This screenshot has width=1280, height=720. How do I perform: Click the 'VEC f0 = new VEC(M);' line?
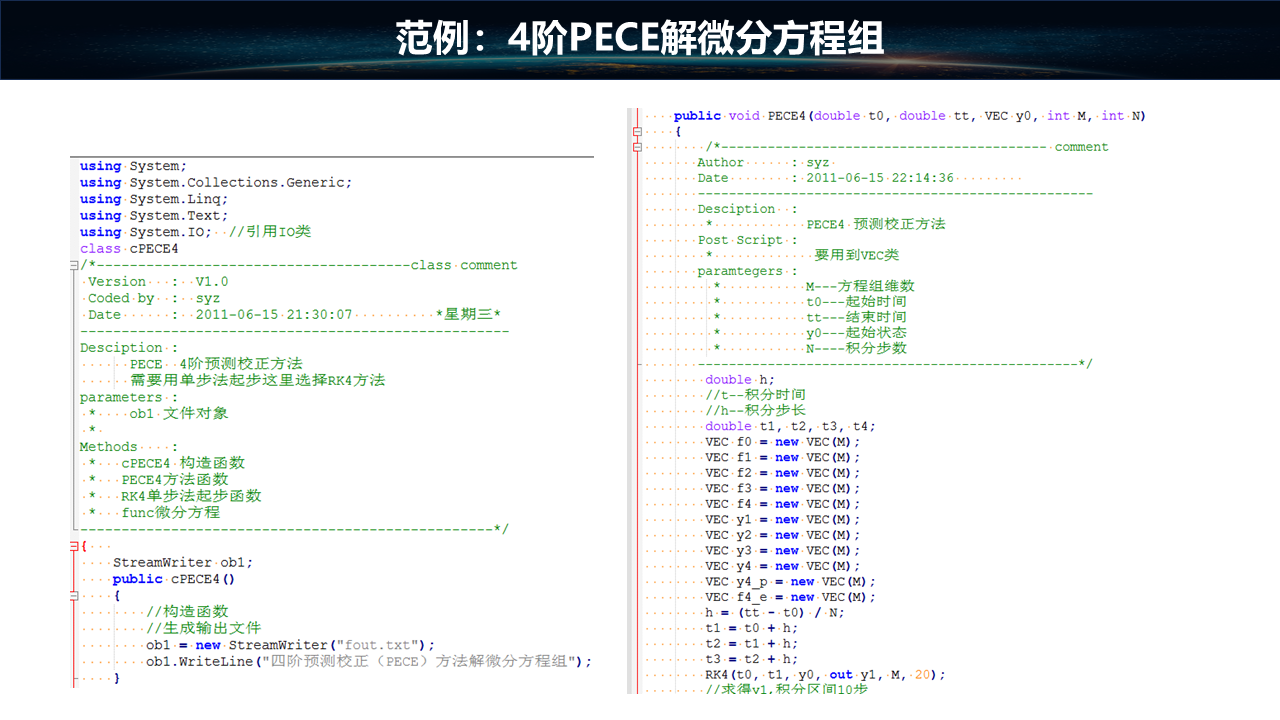pos(782,442)
